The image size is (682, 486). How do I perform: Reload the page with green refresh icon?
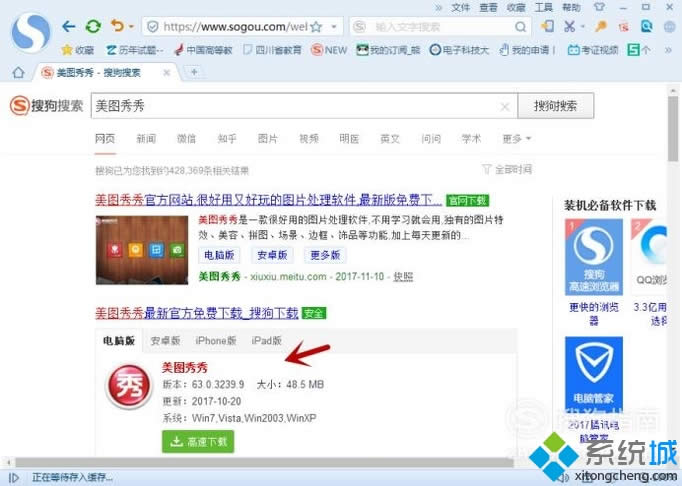coord(93,27)
